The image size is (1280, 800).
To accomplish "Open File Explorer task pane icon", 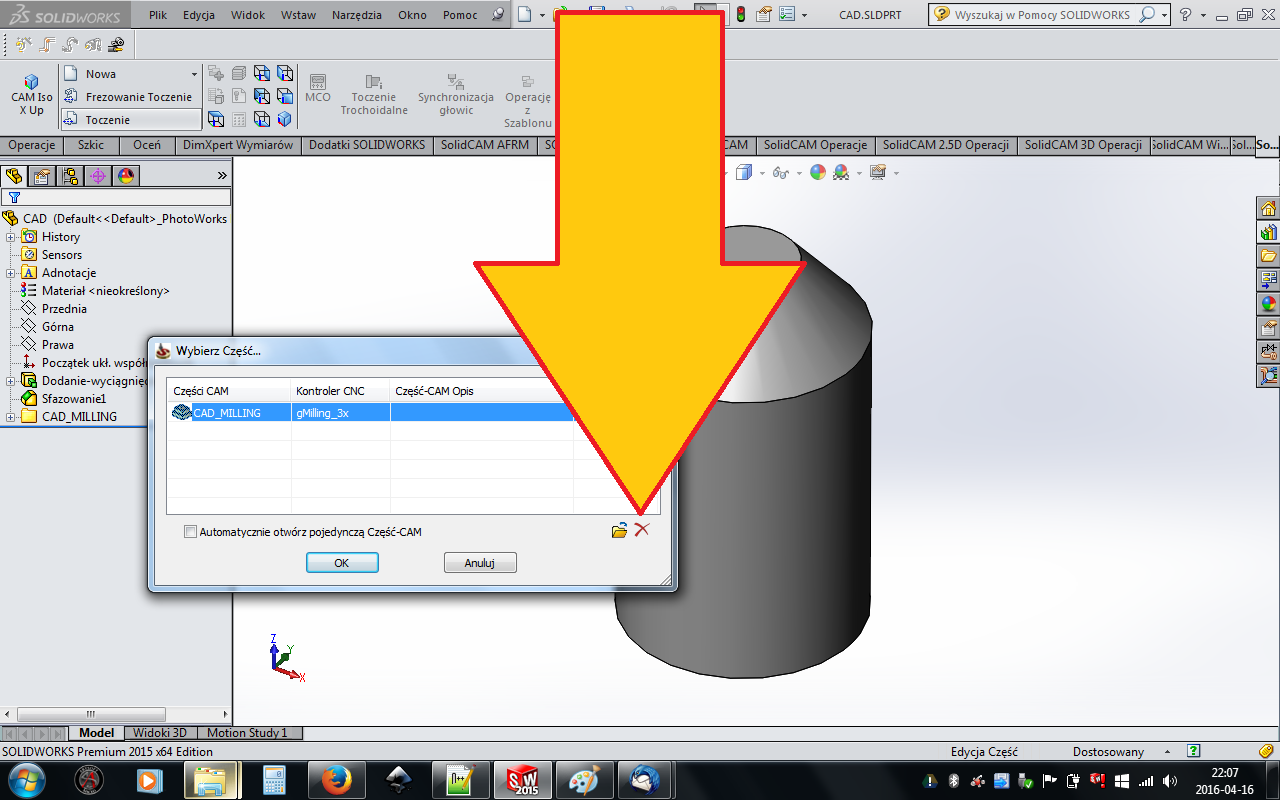I will coord(1269,256).
